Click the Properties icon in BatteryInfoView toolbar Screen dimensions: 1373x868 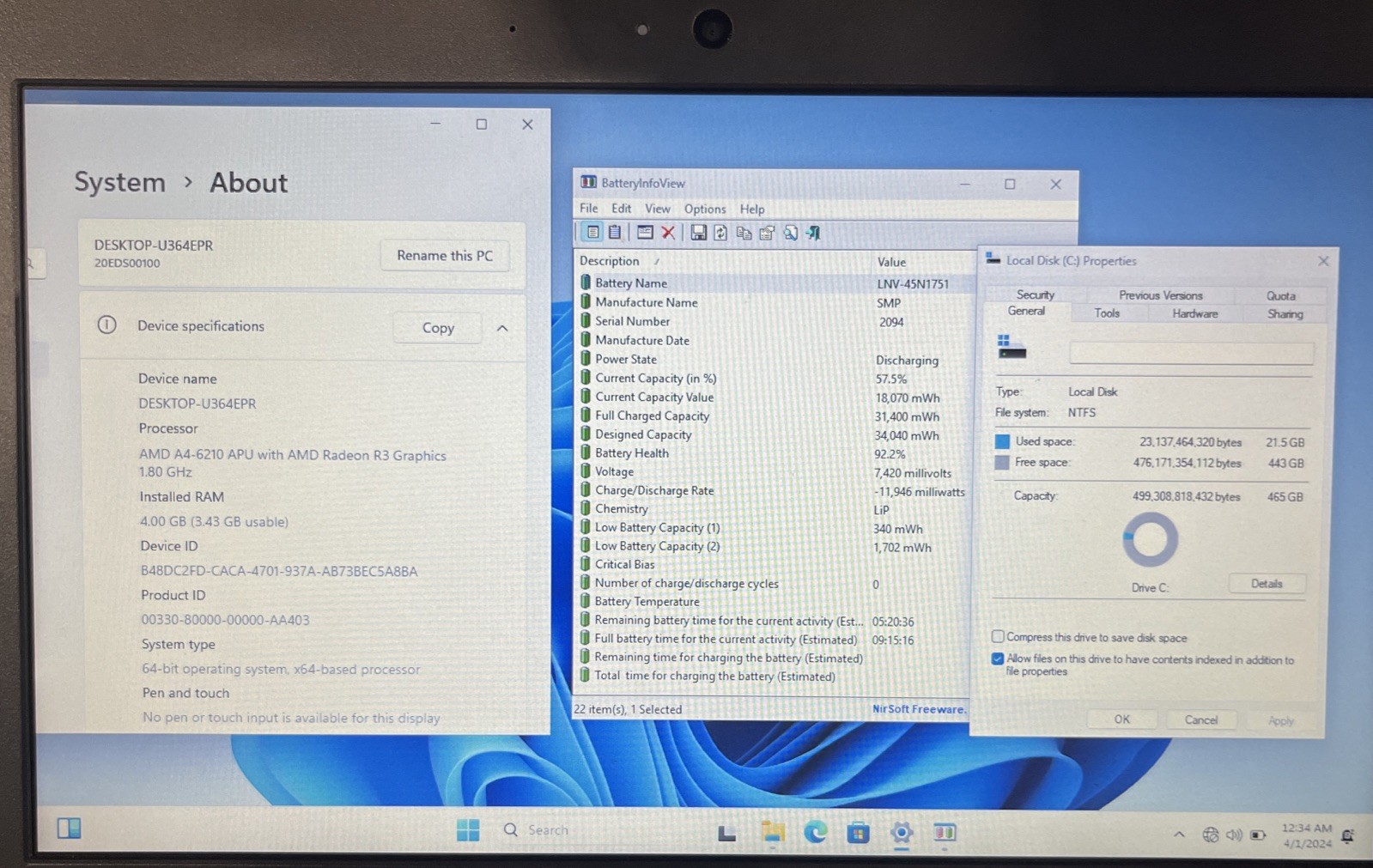coord(767,233)
